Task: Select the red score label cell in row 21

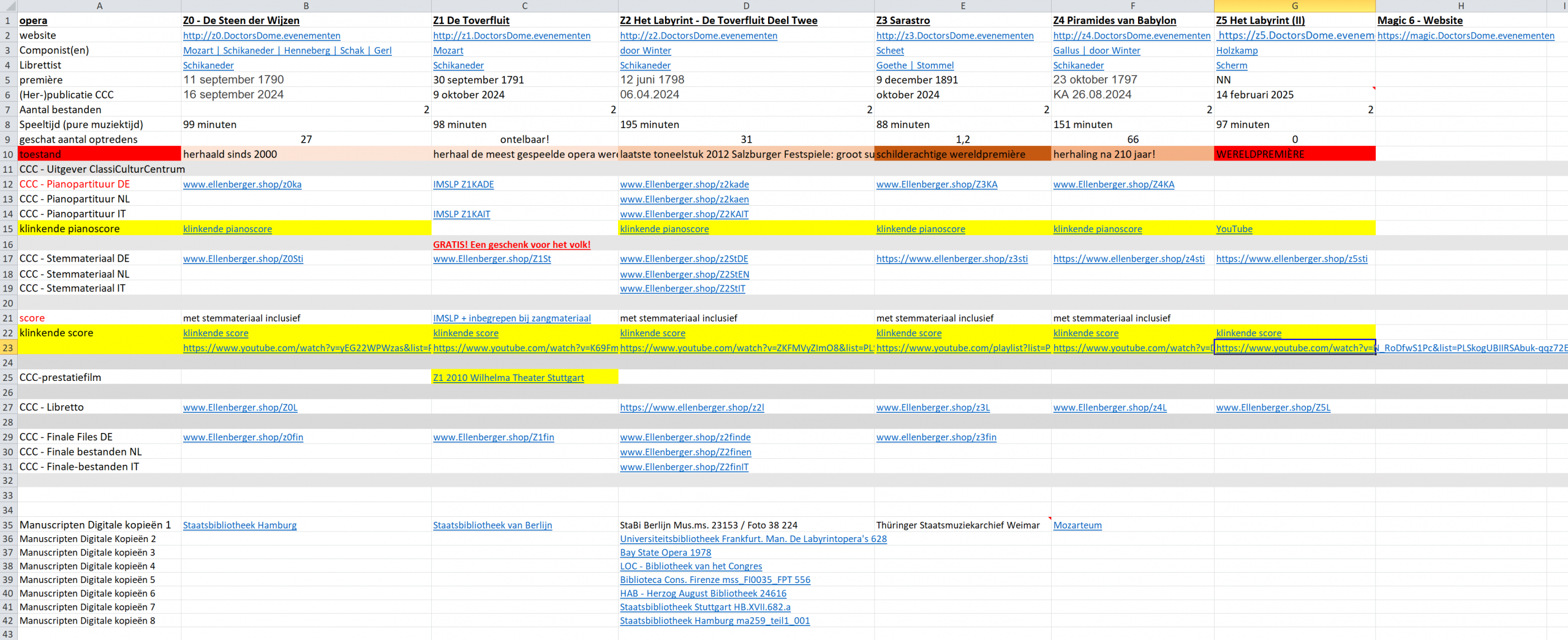Action: pyautogui.click(x=99, y=318)
